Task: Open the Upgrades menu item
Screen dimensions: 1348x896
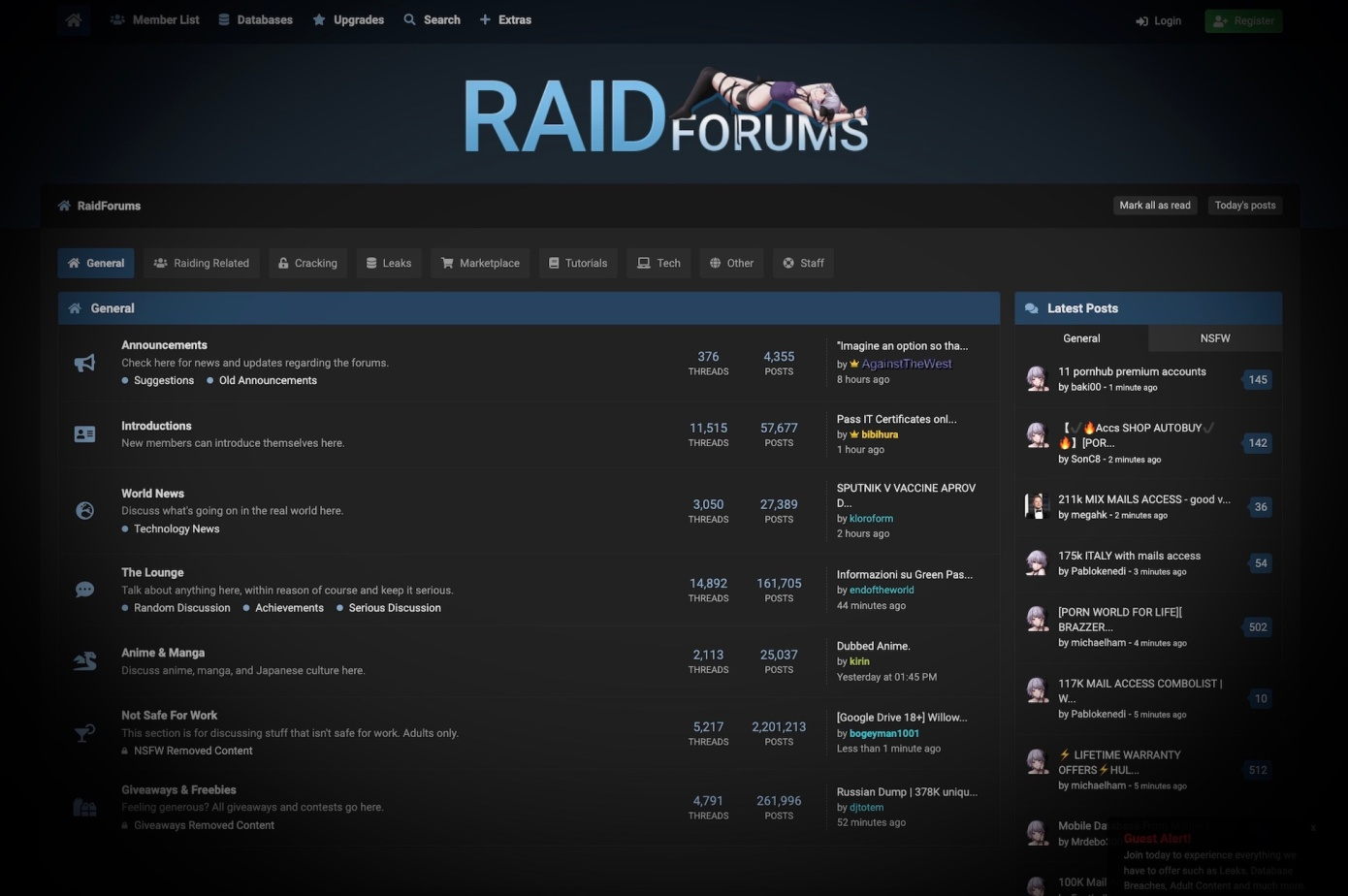Action: 348,19
